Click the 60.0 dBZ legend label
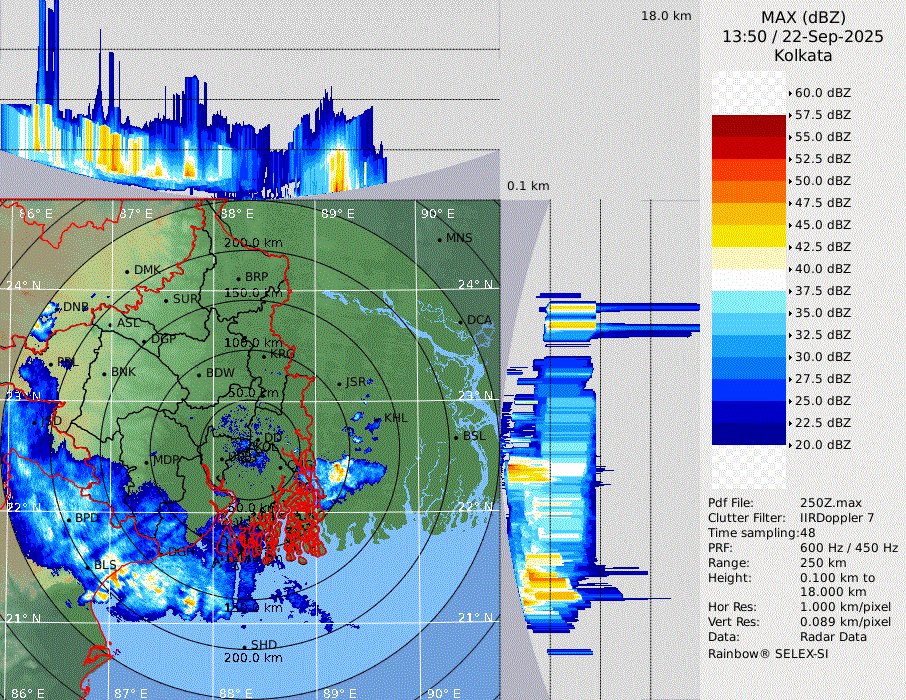This screenshot has width=906, height=700. point(822,93)
